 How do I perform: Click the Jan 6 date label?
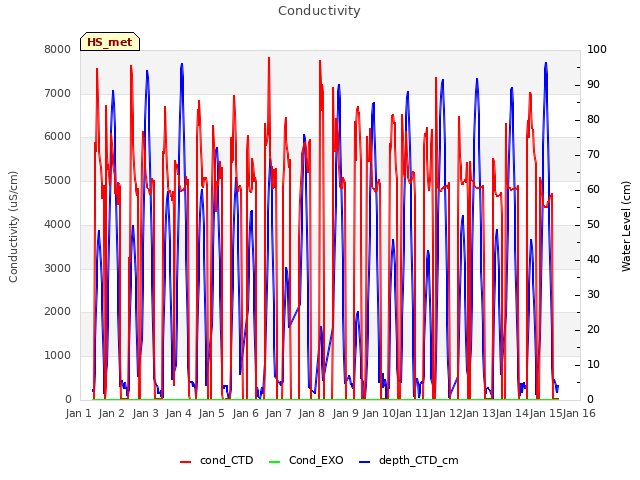[245, 413]
